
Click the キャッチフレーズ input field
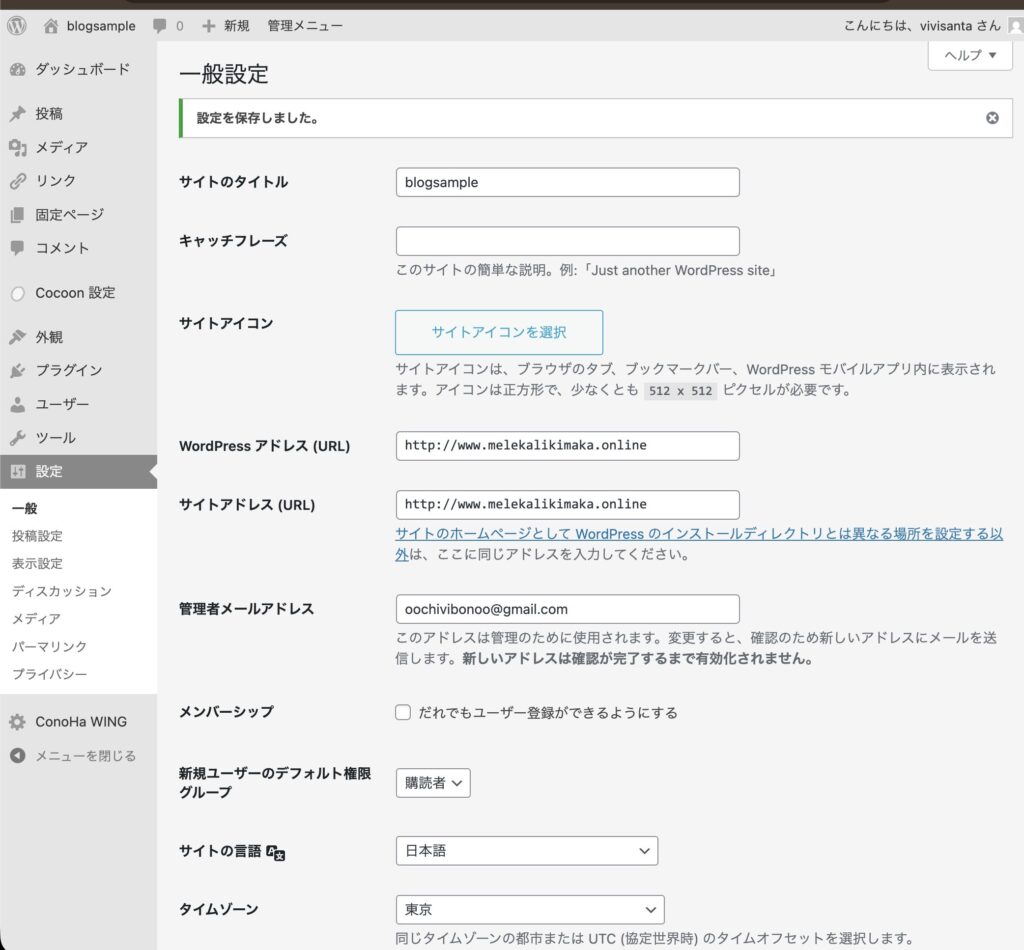[x=567, y=241]
